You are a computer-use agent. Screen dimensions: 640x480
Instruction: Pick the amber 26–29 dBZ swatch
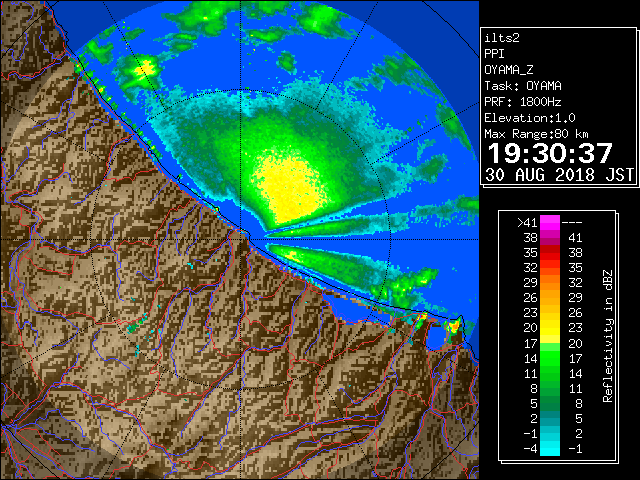[x=550, y=298]
